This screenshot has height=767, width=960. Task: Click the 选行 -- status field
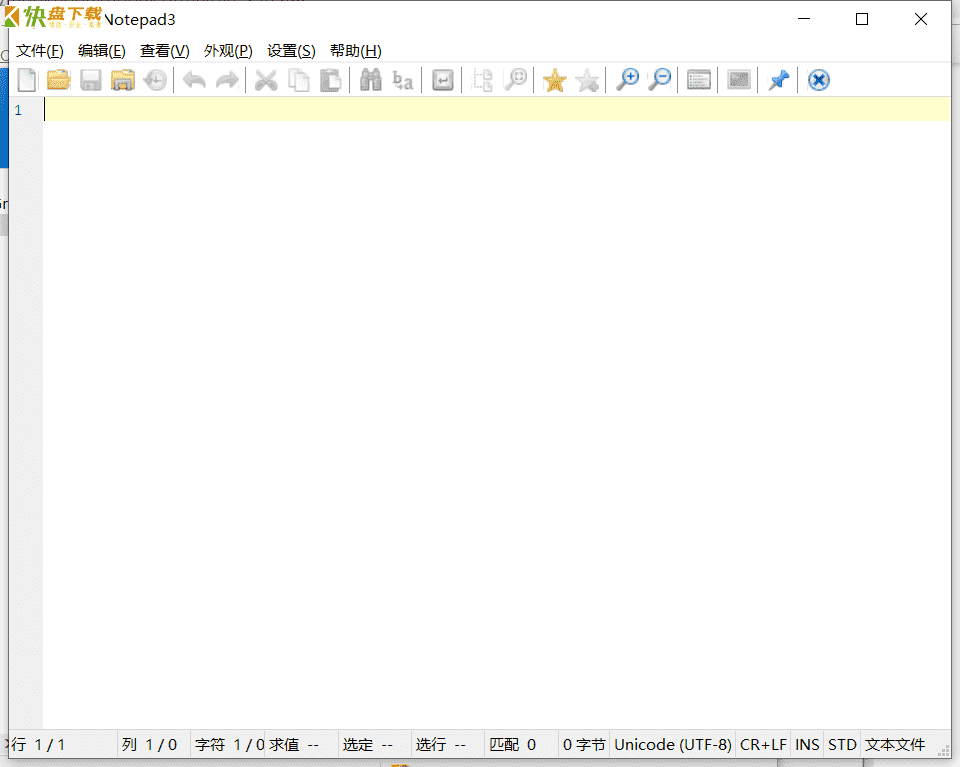click(448, 744)
